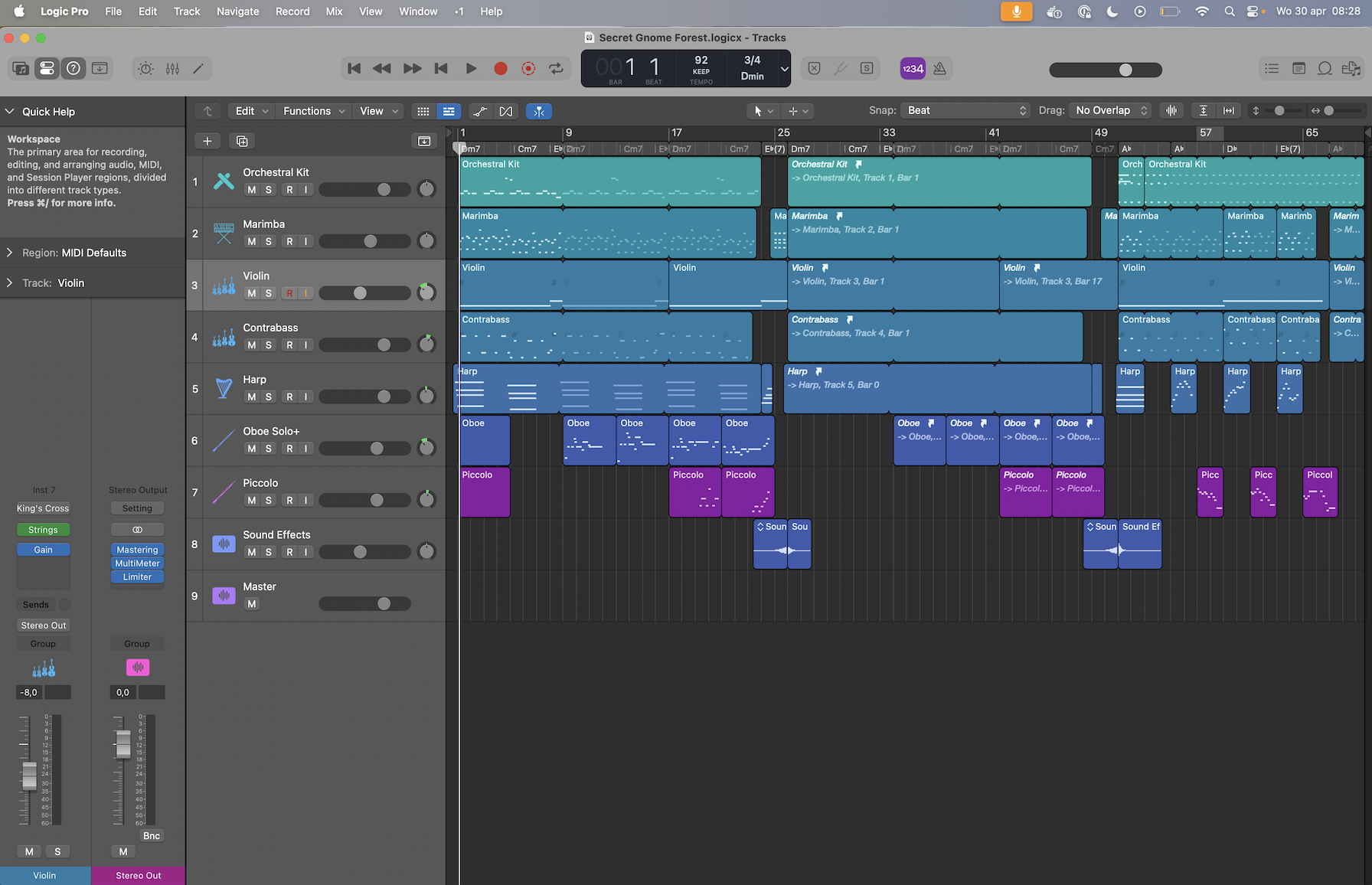Click the Vertical Auto Zoom icon
This screenshot has height=885, width=1372.
click(1204, 111)
